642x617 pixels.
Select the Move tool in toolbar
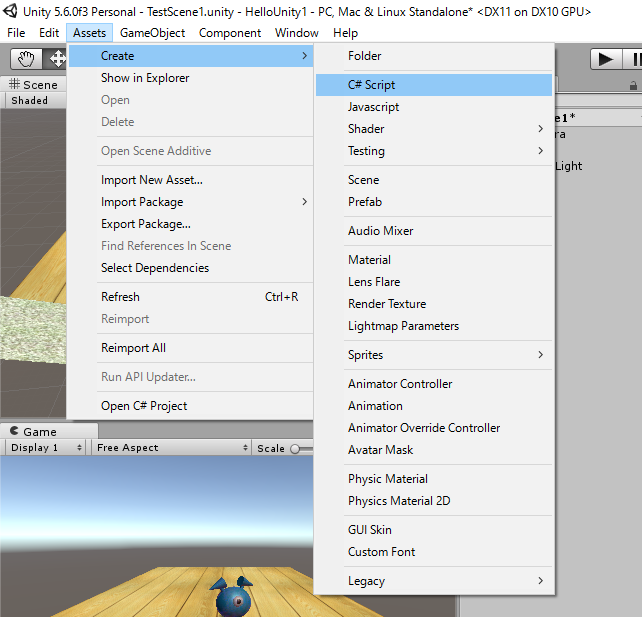(56, 59)
